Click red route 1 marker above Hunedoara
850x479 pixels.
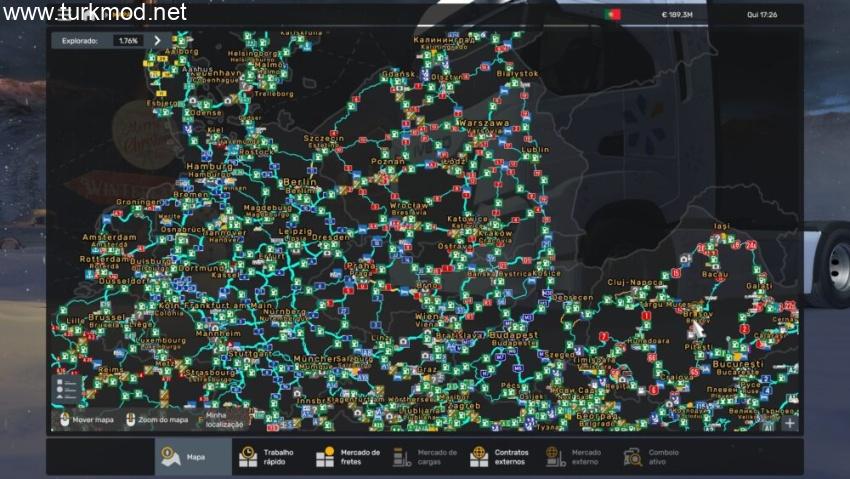click(x=646, y=315)
